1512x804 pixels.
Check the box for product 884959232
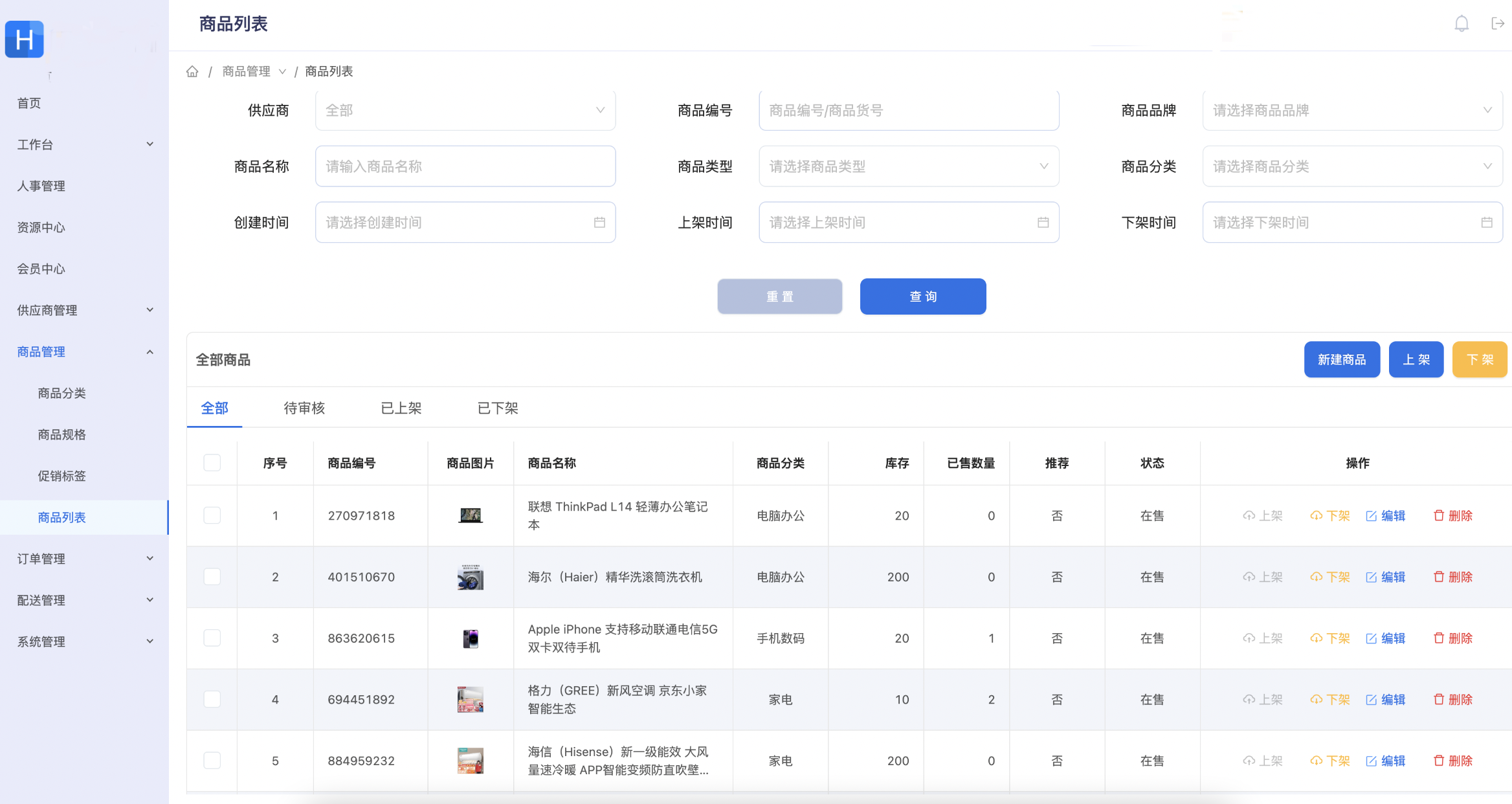click(212, 761)
